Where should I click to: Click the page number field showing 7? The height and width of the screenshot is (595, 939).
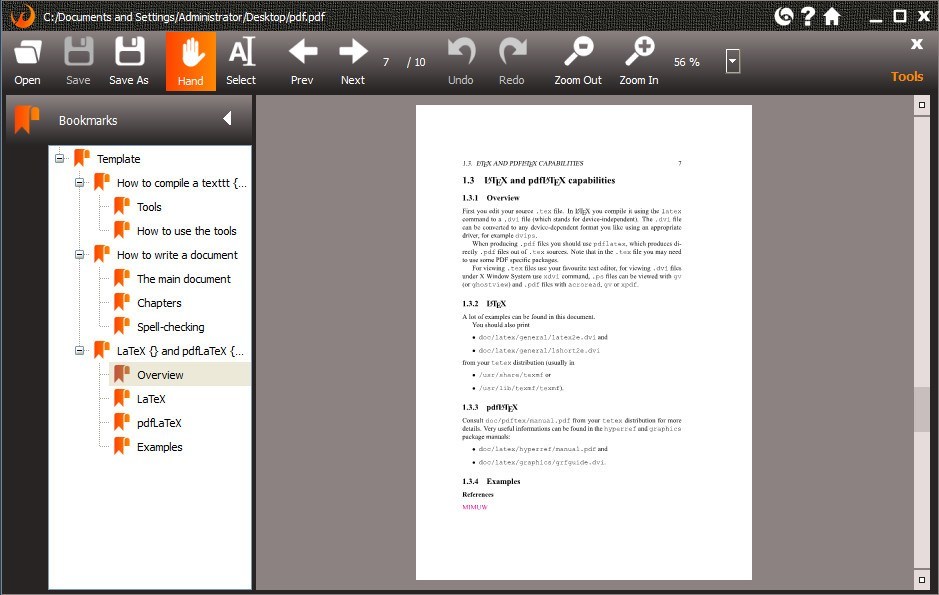coord(386,62)
